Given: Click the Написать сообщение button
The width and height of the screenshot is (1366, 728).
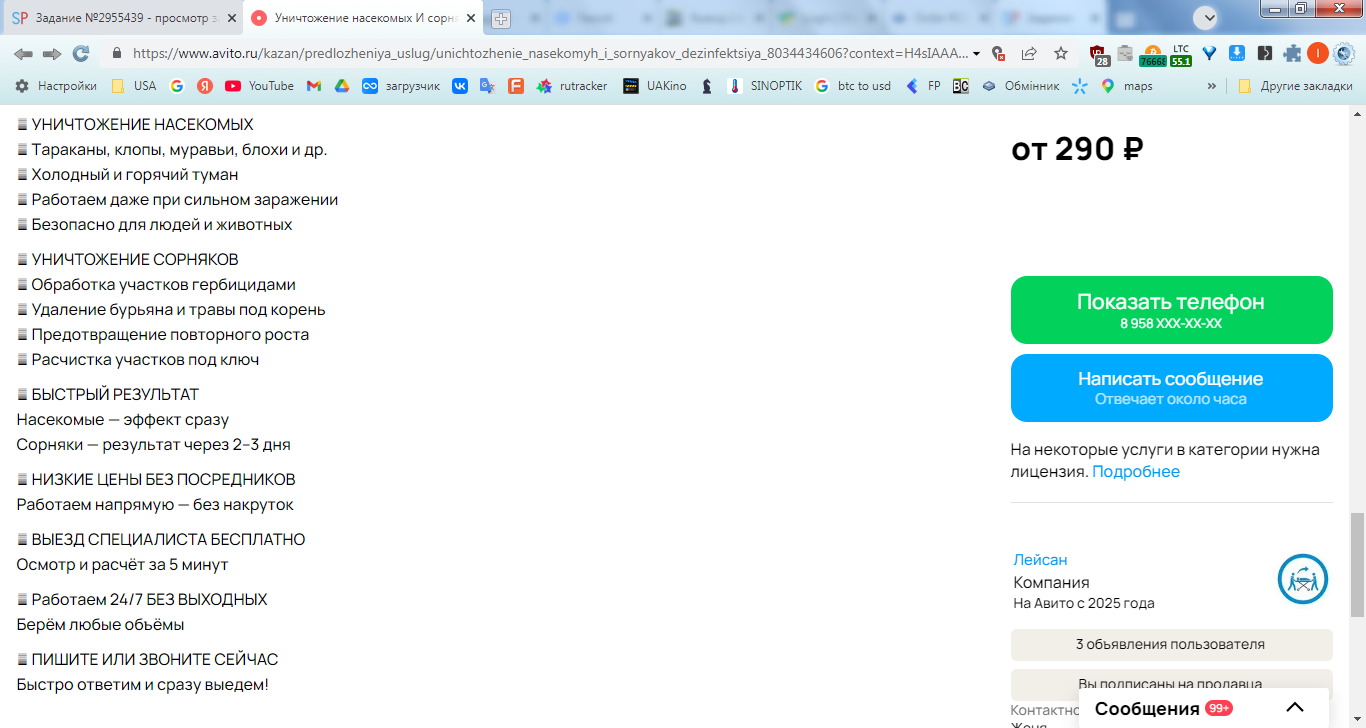Looking at the screenshot, I should pyautogui.click(x=1172, y=388).
